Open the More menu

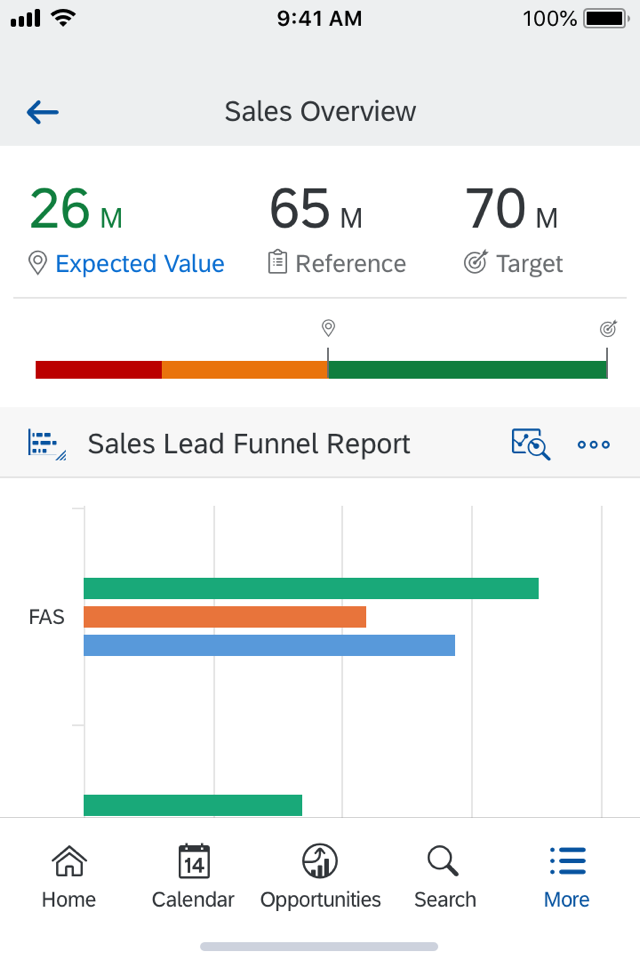coord(566,875)
